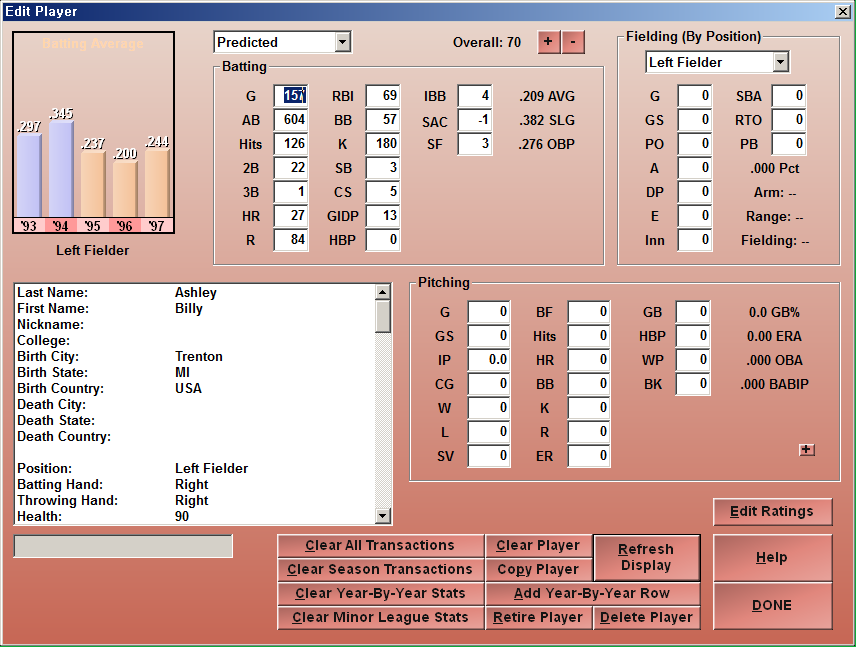This screenshot has width=856, height=647.
Task: Click the minus button beside Overall rating
Action: pos(572,42)
